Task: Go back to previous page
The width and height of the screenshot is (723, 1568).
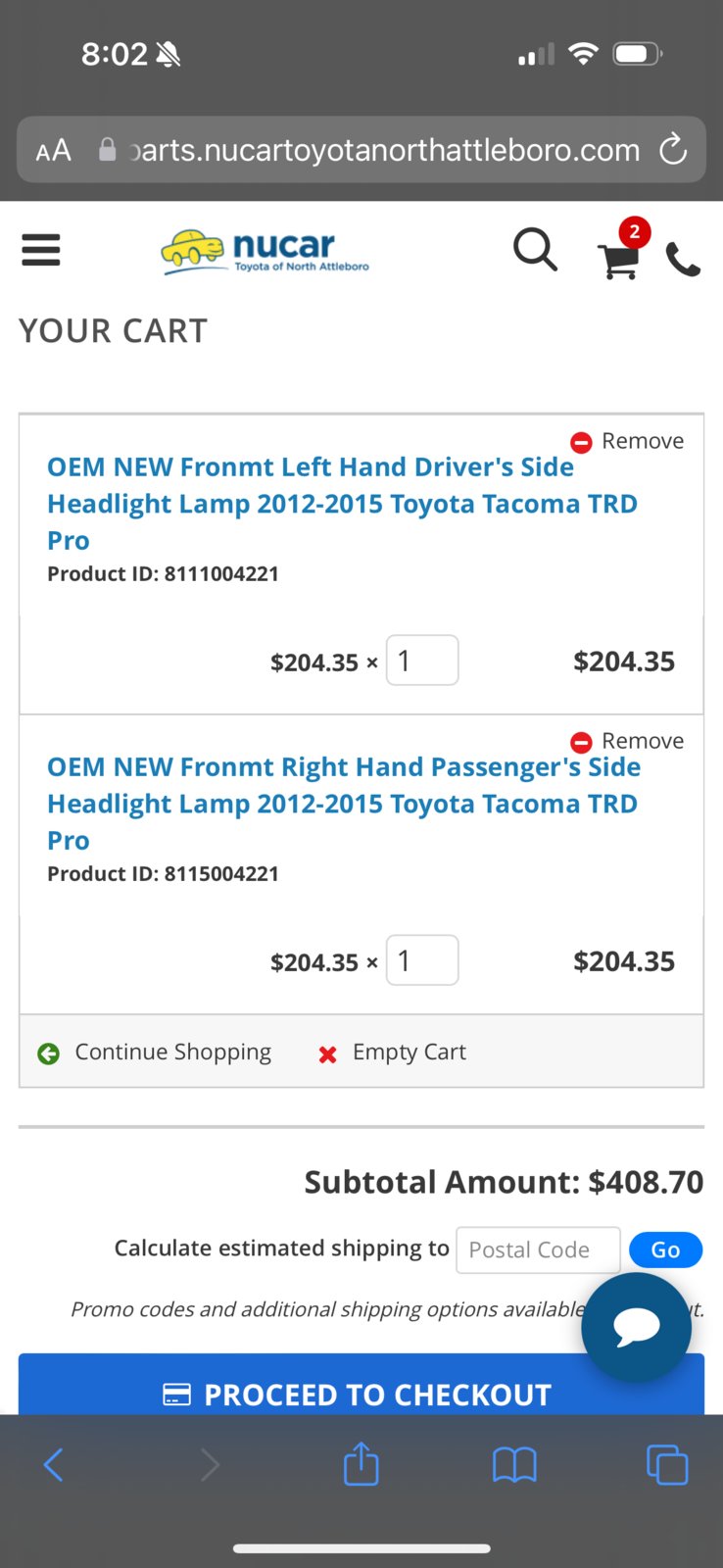Action: 54,1465
